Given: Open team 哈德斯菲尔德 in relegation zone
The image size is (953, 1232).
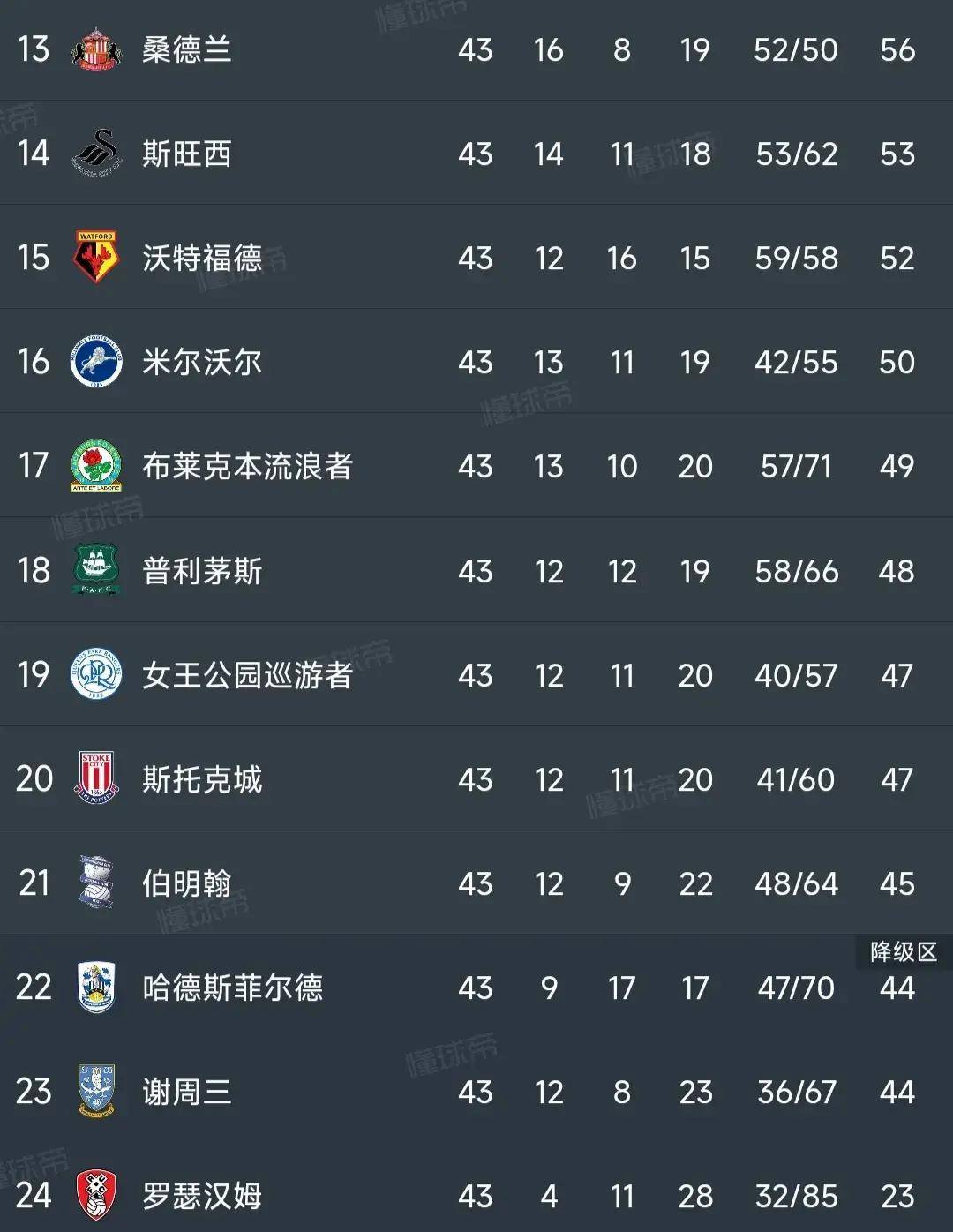Looking at the screenshot, I should [x=233, y=987].
